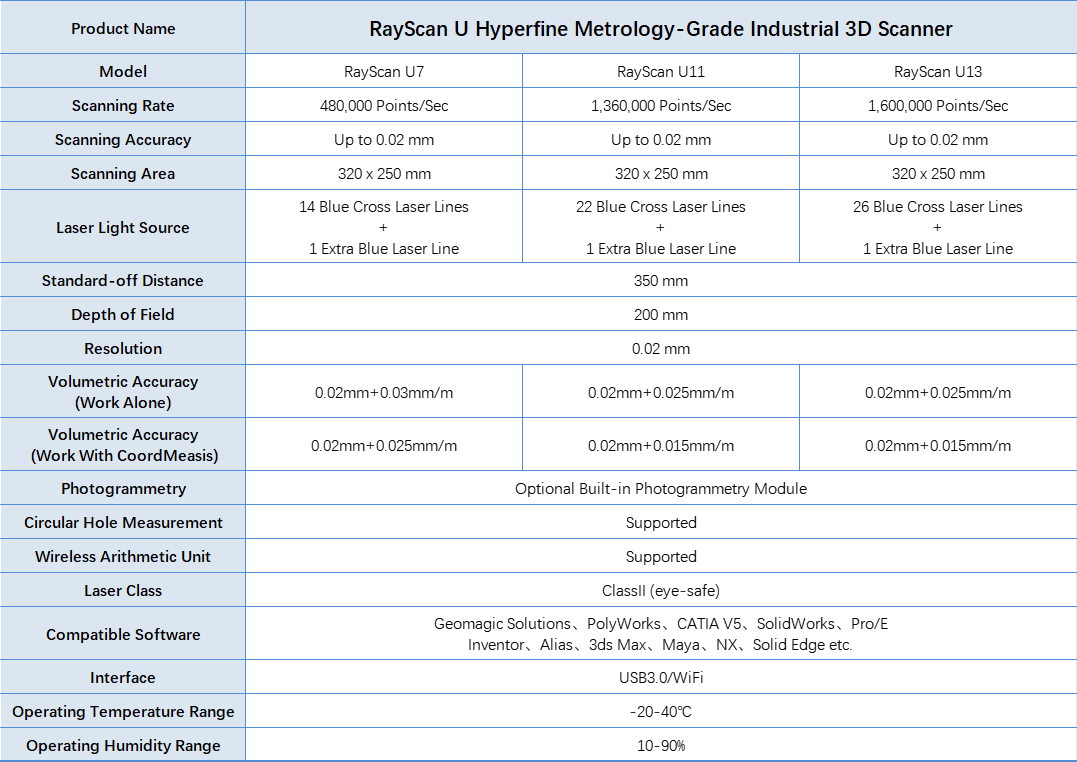This screenshot has height=762, width=1077.
Task: Click the "Interface" row label
Action: click(123, 677)
